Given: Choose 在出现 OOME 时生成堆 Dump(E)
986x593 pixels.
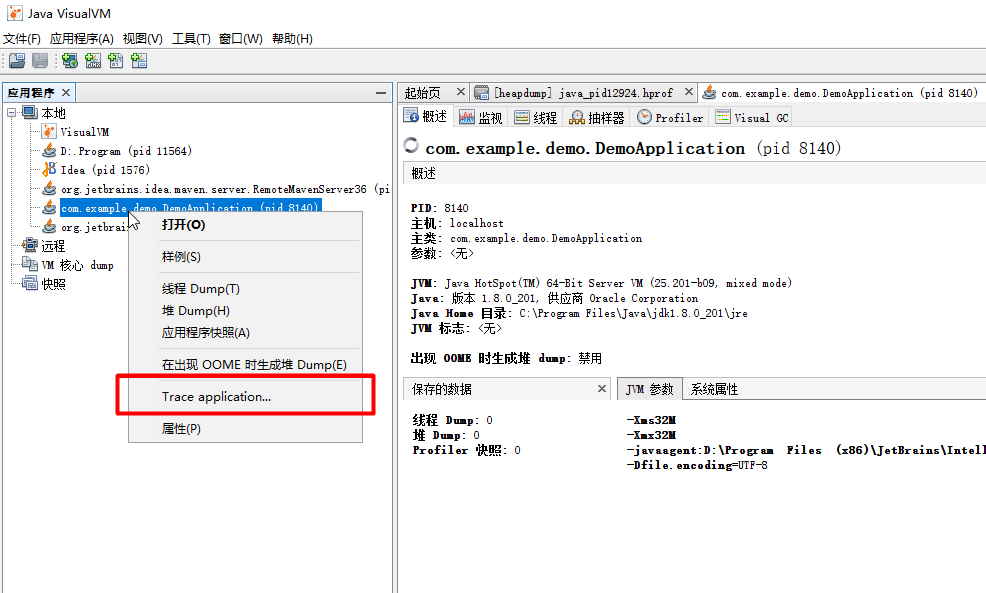Looking at the screenshot, I should click(245, 365).
